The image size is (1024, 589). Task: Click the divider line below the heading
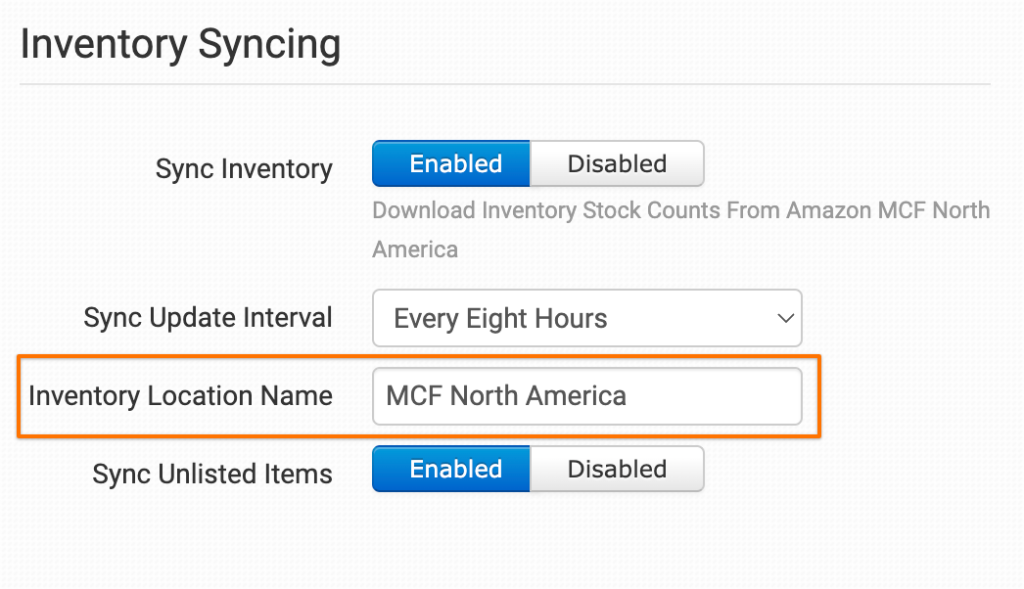coord(505,84)
